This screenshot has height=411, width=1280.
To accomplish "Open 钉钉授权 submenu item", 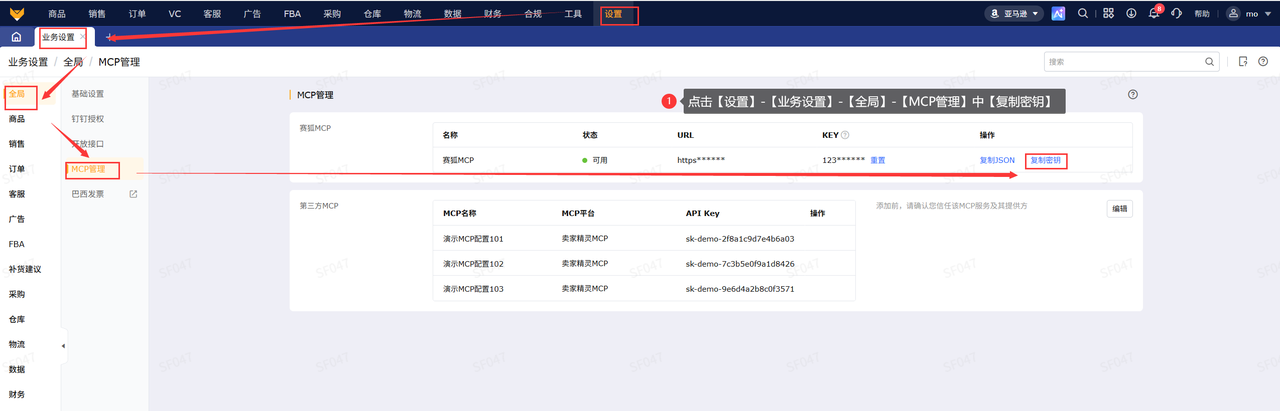I will (x=88, y=119).
